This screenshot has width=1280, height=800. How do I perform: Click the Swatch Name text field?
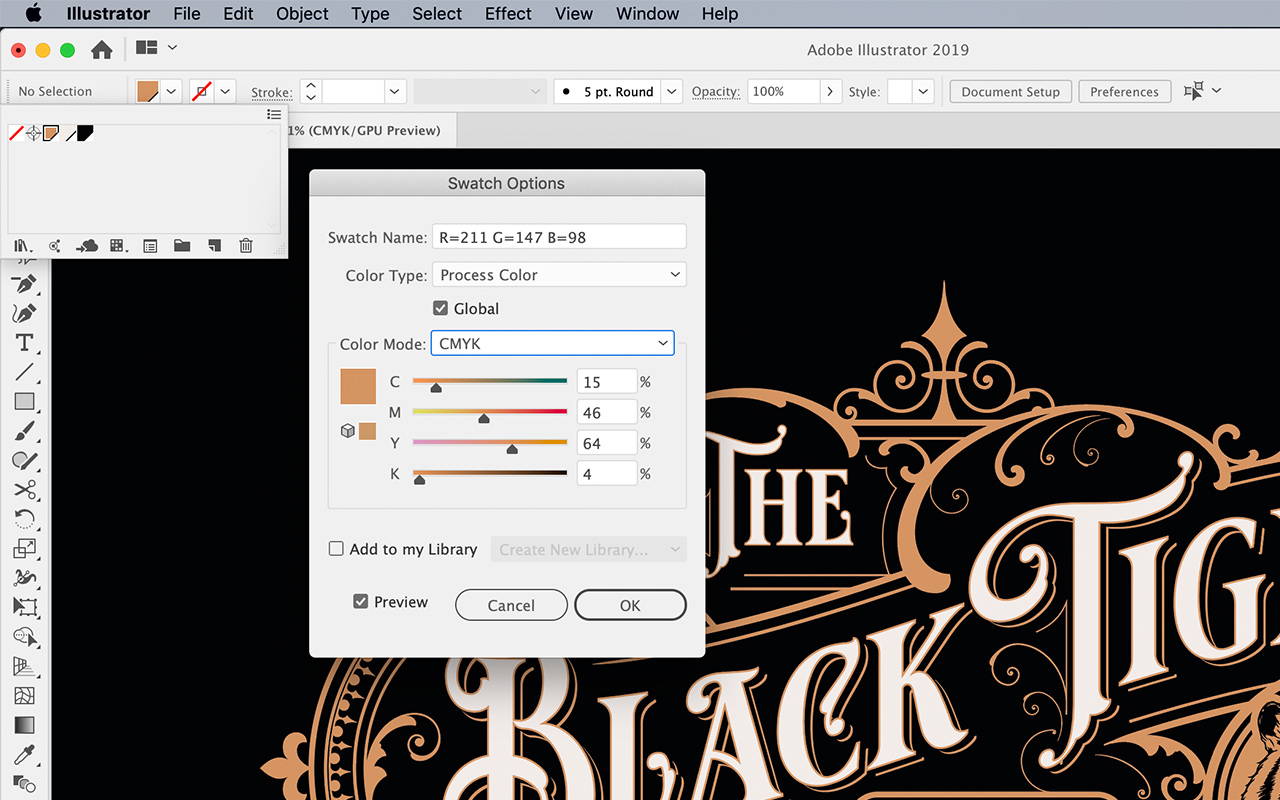pyautogui.click(x=559, y=237)
